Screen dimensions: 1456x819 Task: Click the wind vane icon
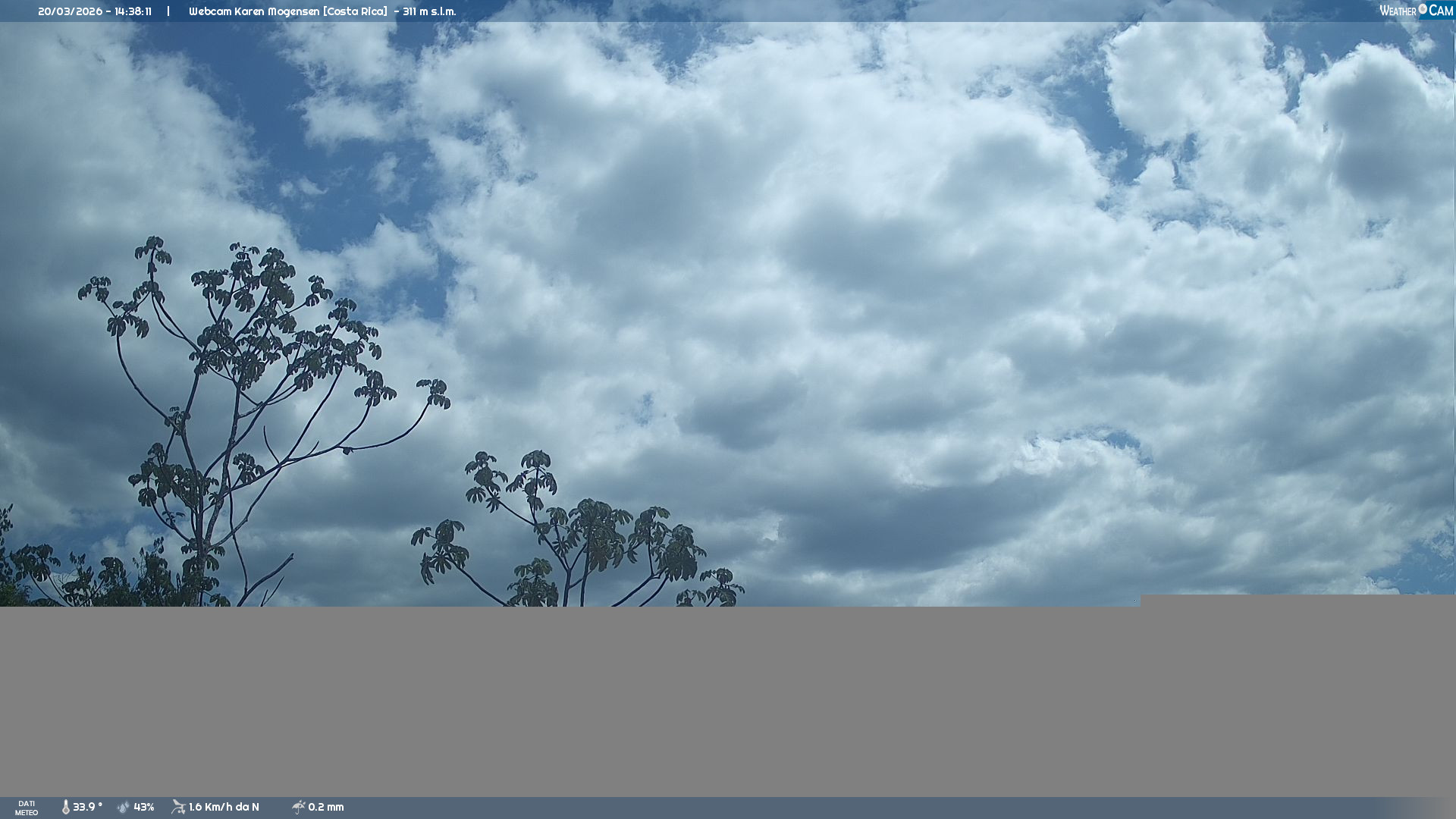coord(178,808)
